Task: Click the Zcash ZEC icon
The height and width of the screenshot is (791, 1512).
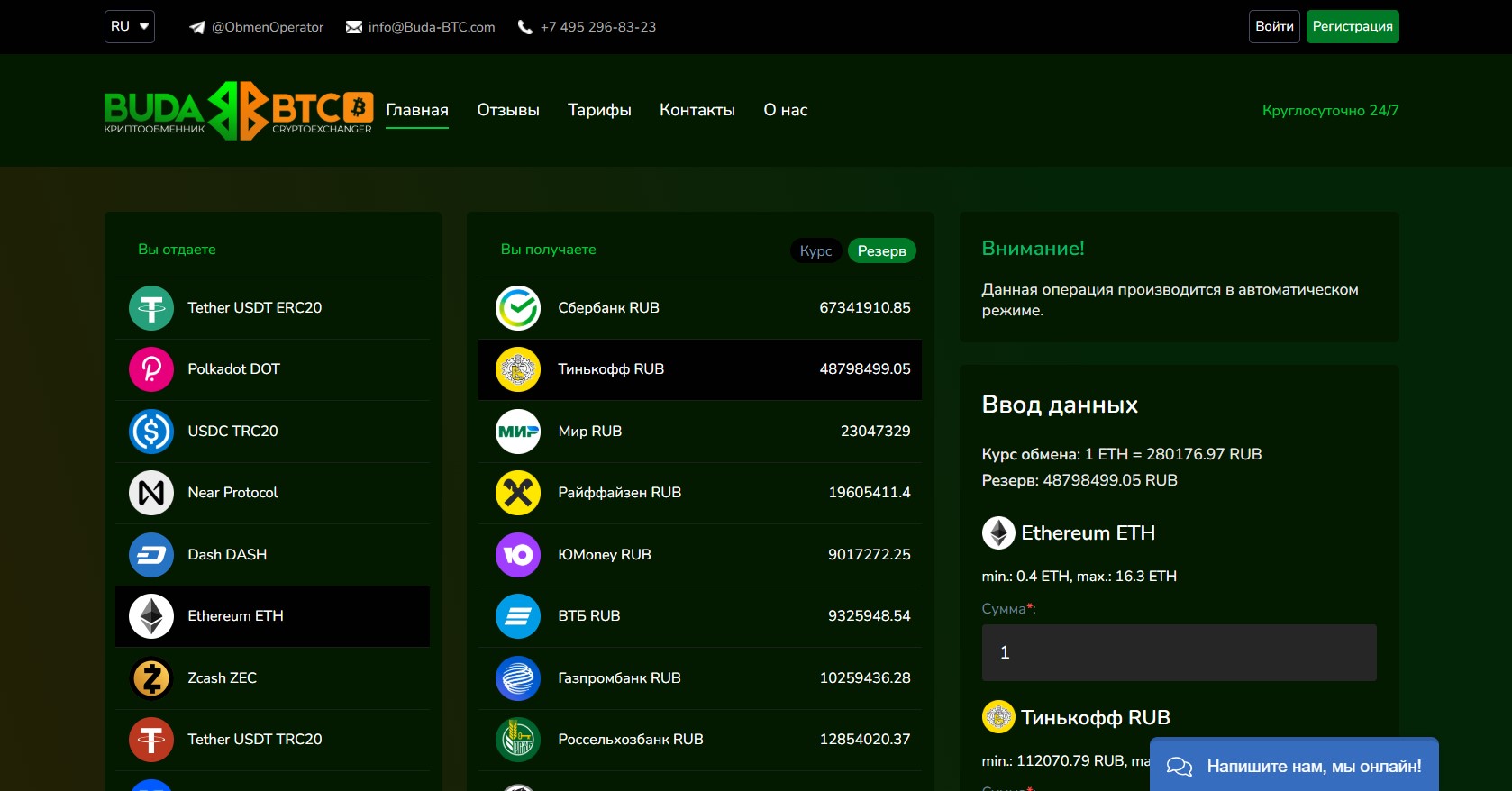Action: click(x=151, y=678)
